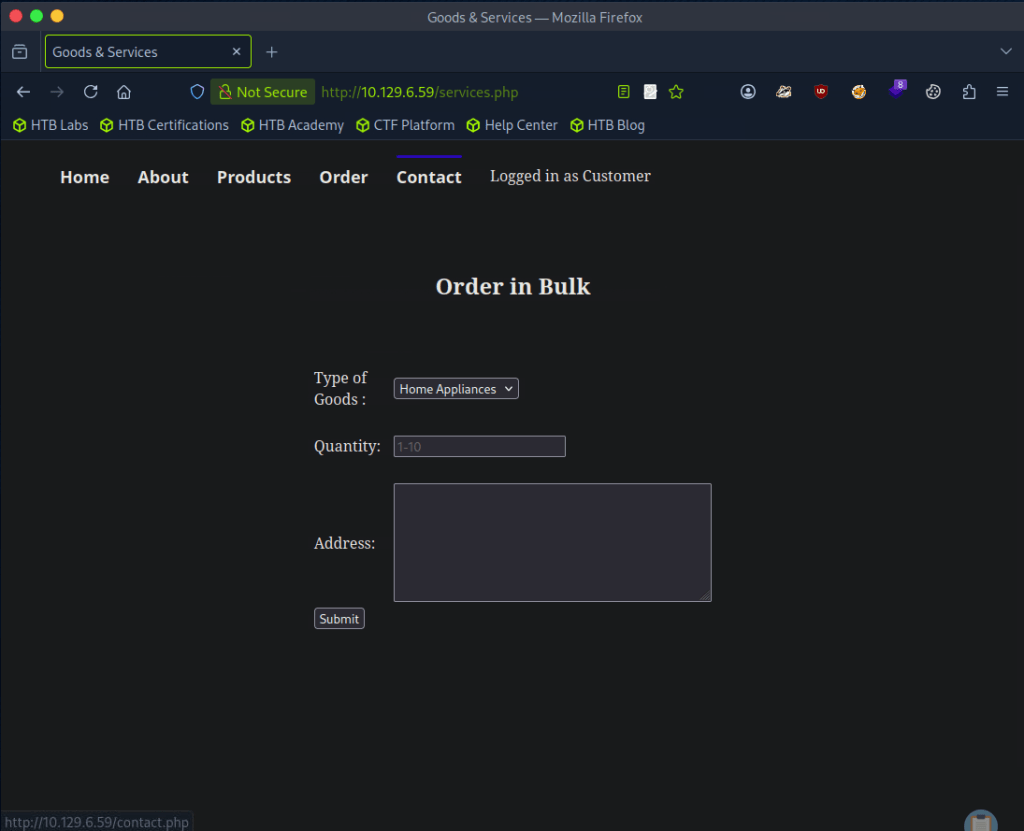1024x831 pixels.
Task: Focus the Quantity input field
Action: (x=479, y=447)
